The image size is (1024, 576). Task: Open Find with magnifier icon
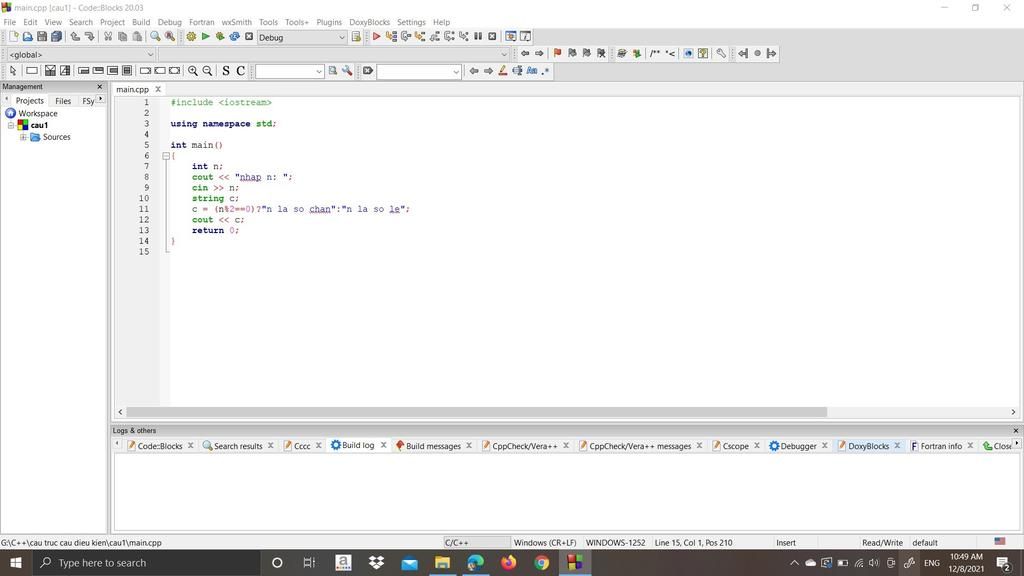click(155, 37)
